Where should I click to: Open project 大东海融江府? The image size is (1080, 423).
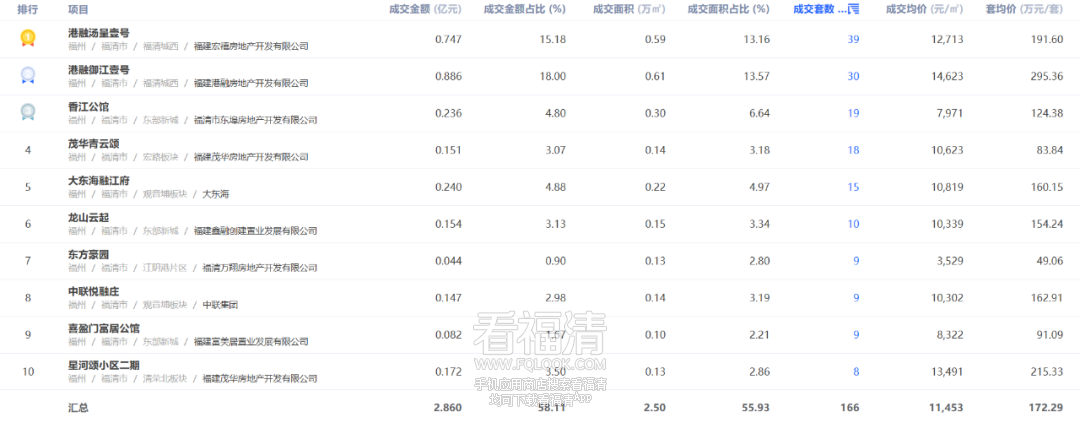tap(99, 180)
